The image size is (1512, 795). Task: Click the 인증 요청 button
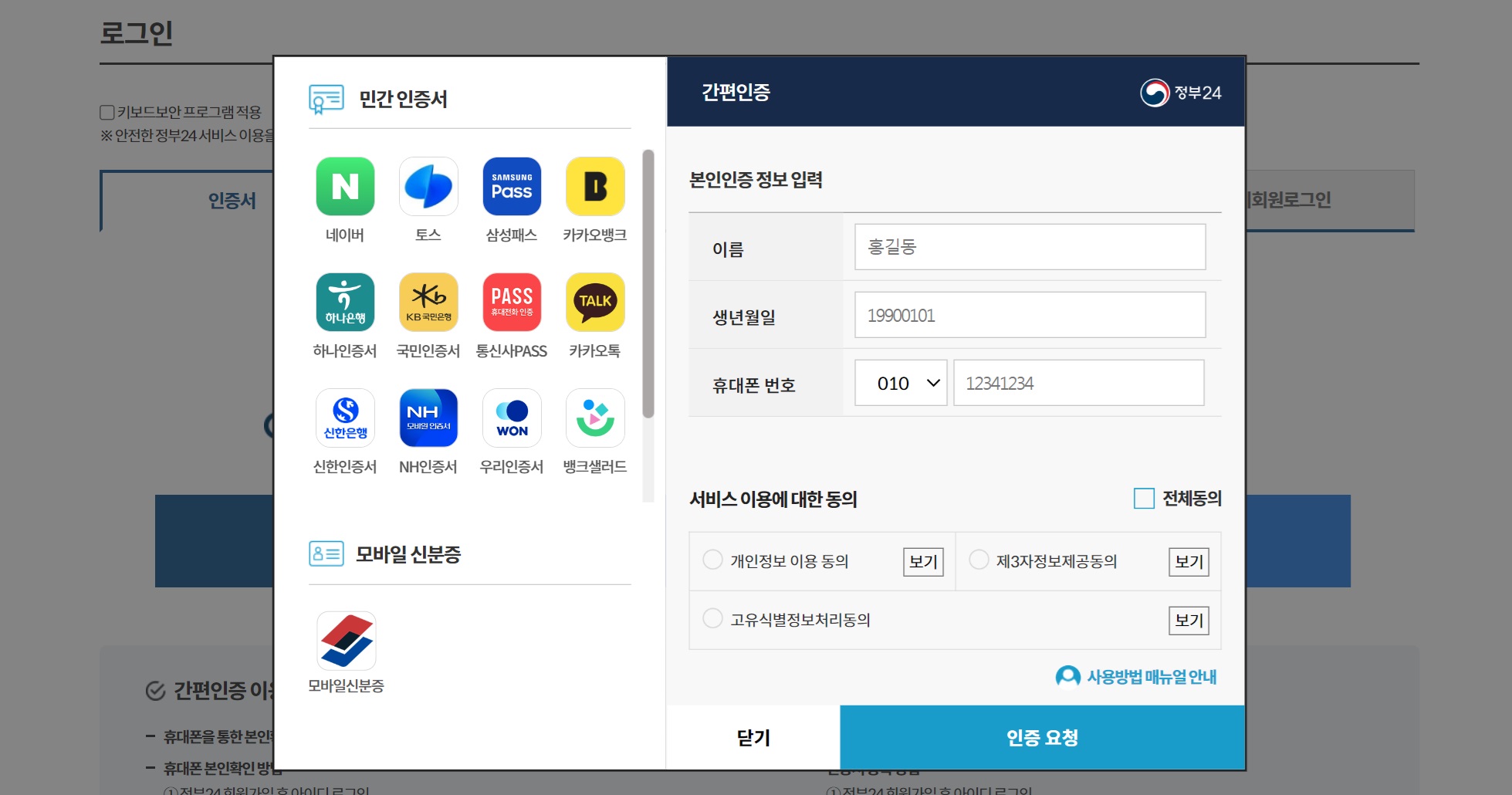[1042, 738]
